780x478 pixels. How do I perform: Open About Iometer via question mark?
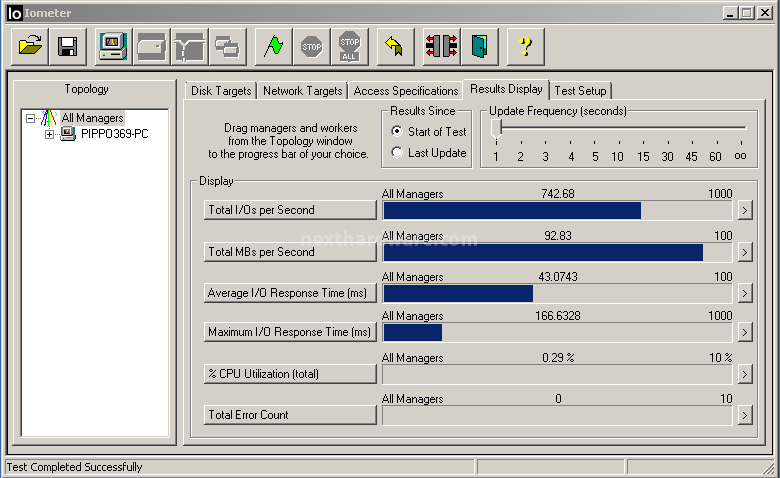[x=525, y=46]
